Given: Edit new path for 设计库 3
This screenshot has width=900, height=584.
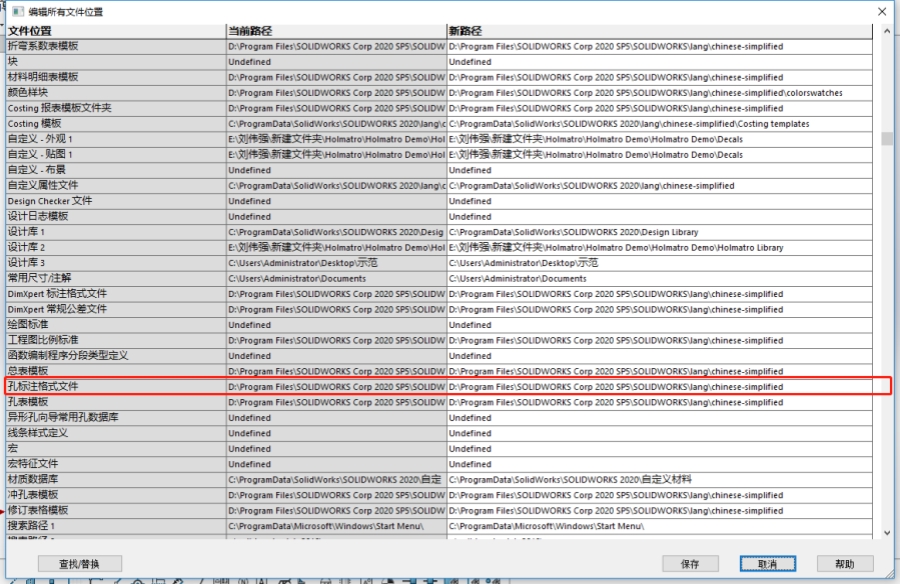Looking at the screenshot, I should (660, 263).
